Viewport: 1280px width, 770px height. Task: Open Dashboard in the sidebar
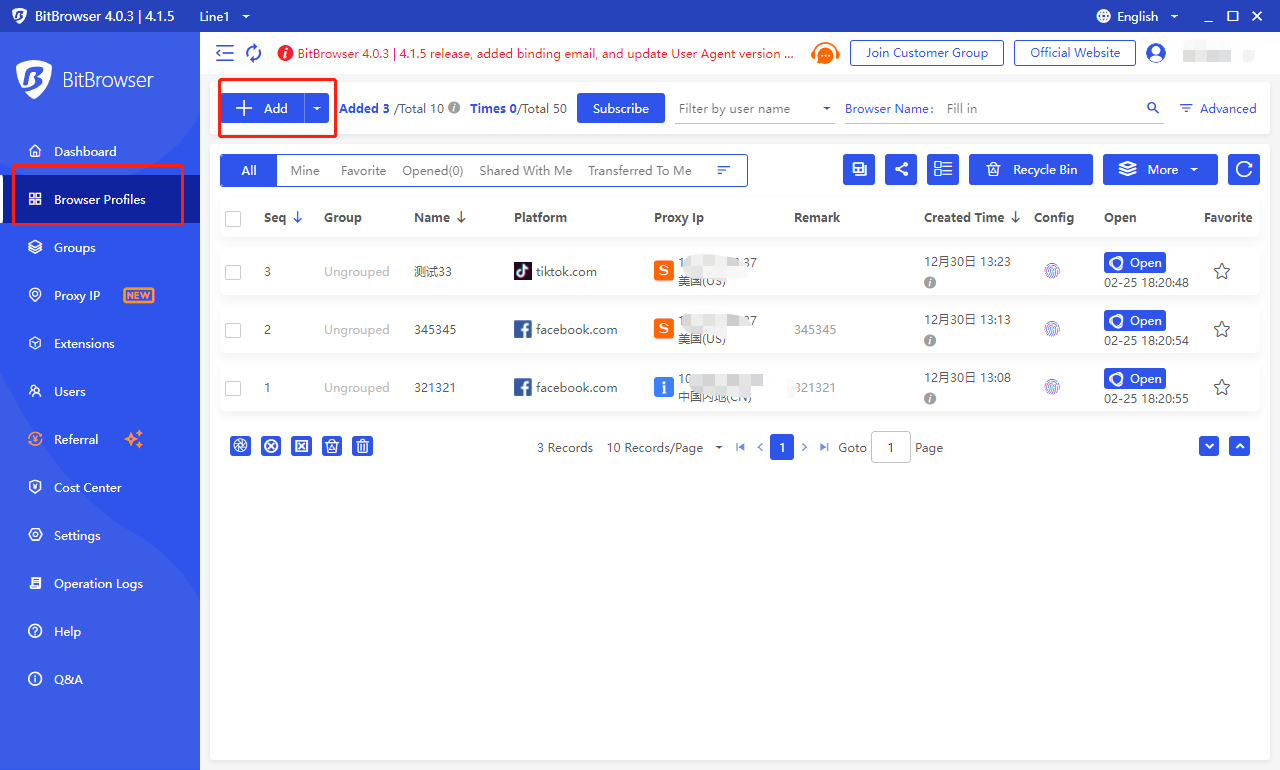pyautogui.click(x=100, y=151)
